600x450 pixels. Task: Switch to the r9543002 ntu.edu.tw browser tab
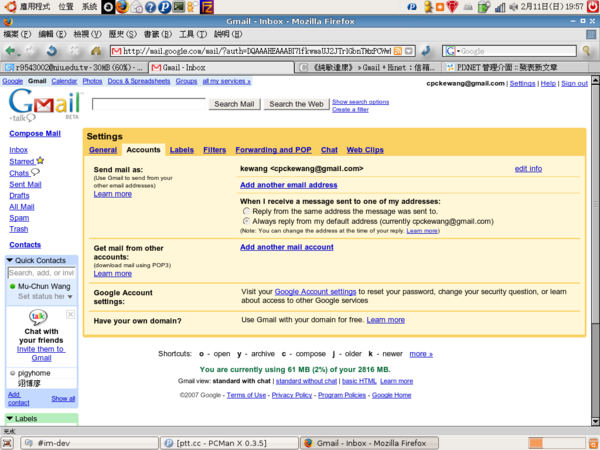point(73,67)
